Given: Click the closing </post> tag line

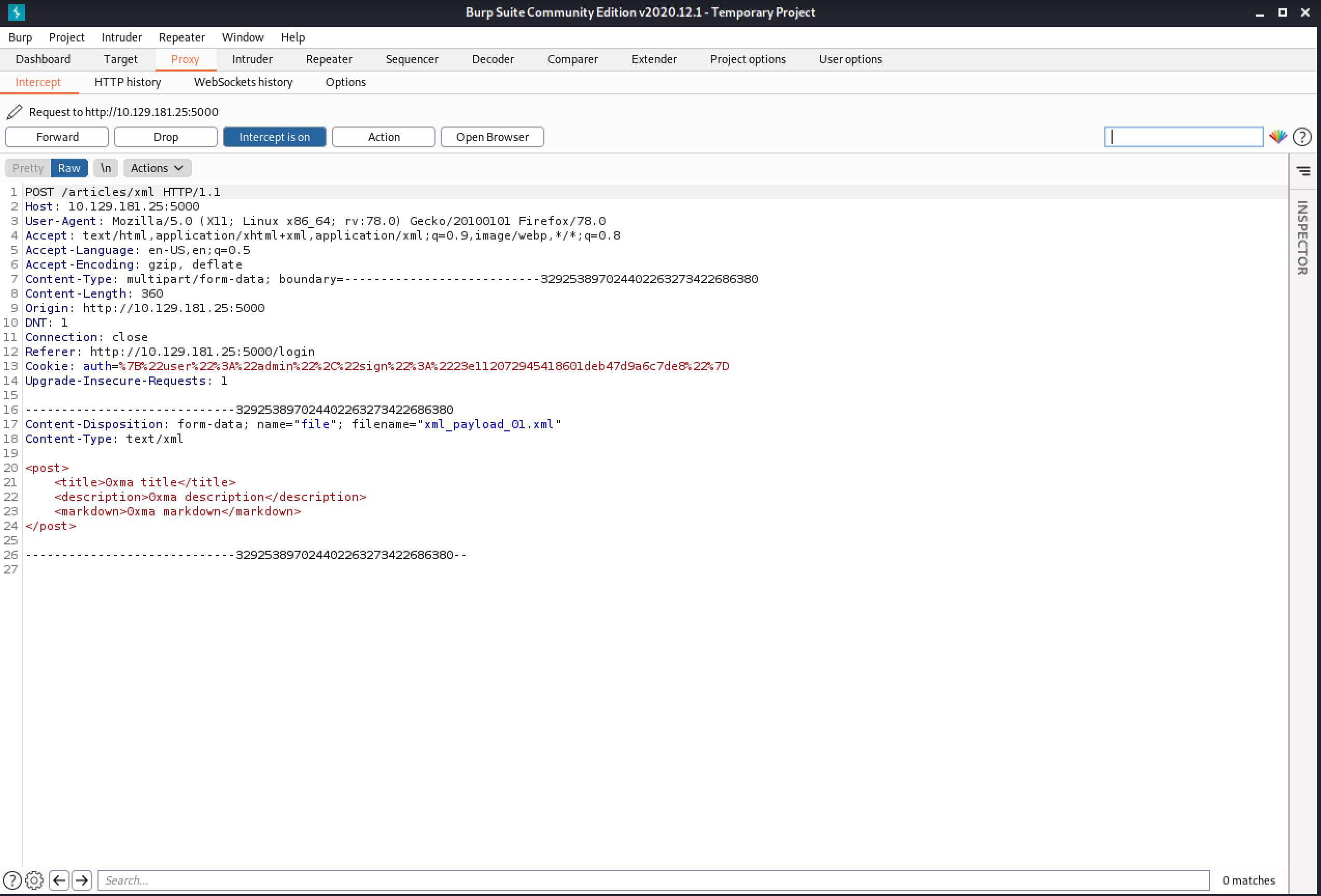Looking at the screenshot, I should click(x=51, y=526).
